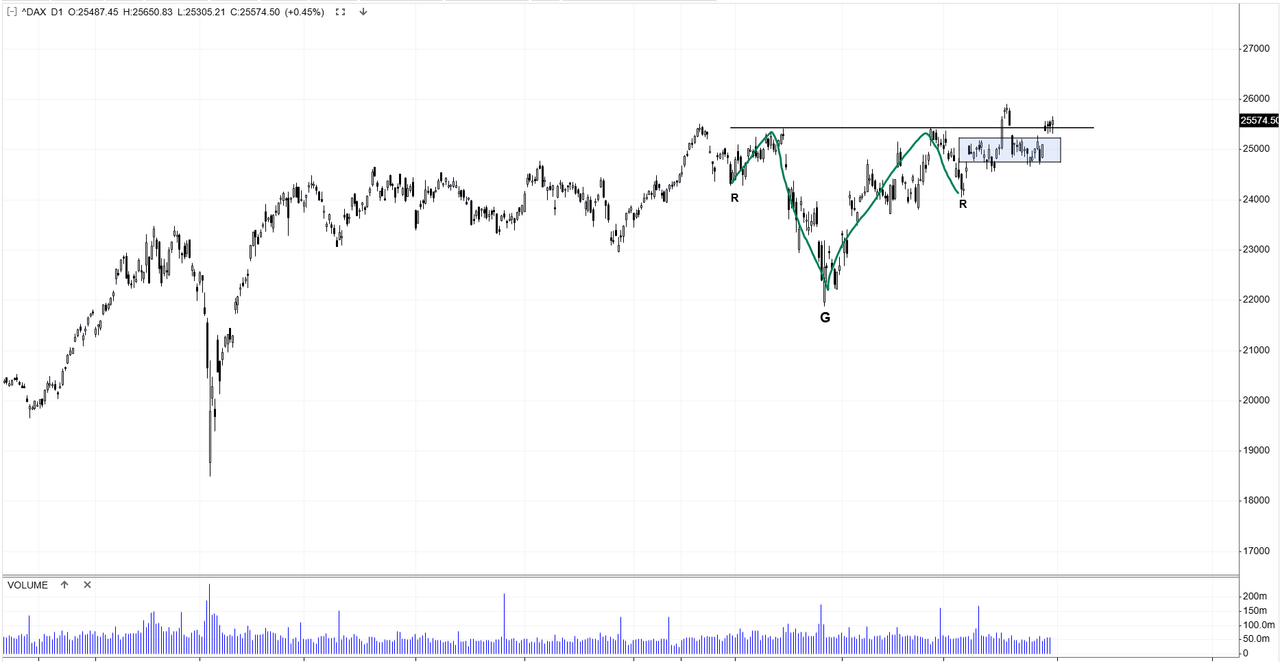Click the current price tag 25574.50
Viewport: 1280px width, 662px height.
[1258, 120]
